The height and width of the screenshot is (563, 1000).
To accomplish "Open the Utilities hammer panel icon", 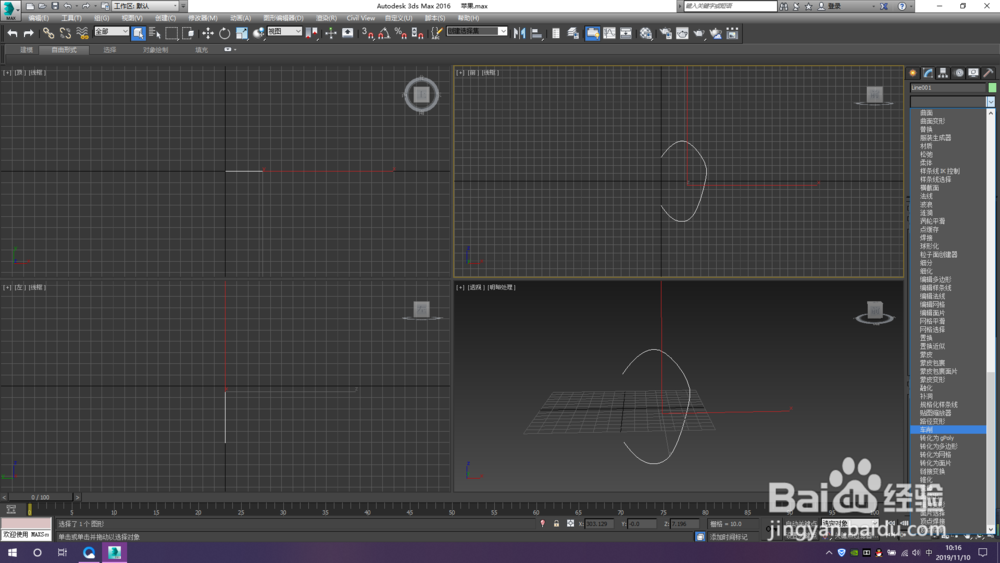I will point(988,73).
